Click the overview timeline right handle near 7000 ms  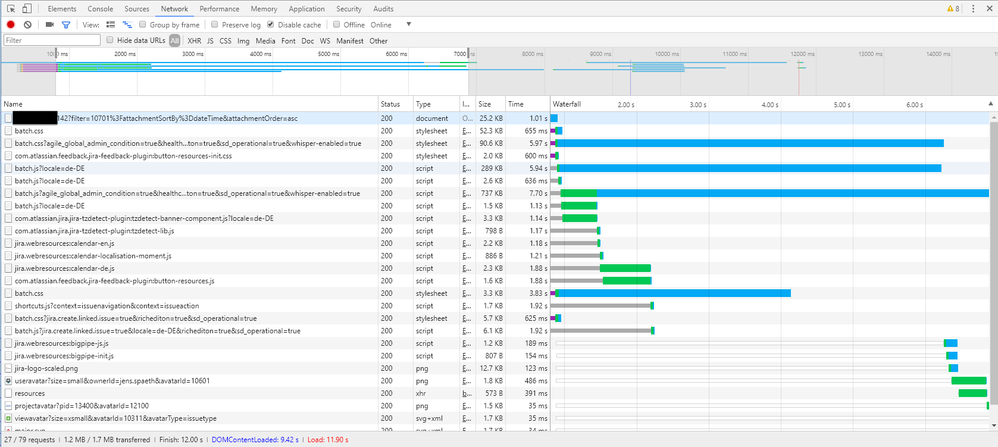point(468,53)
